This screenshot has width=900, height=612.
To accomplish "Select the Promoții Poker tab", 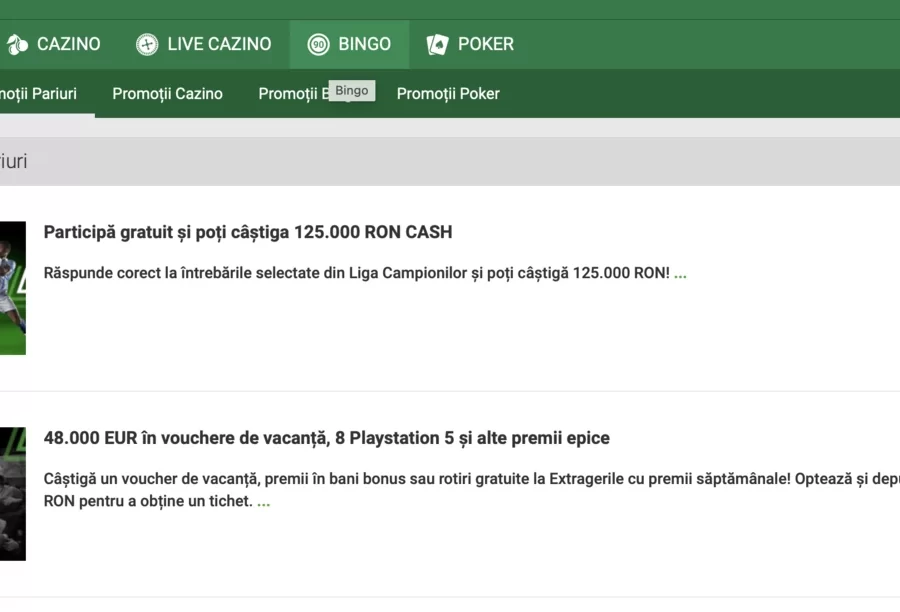I will point(448,94).
